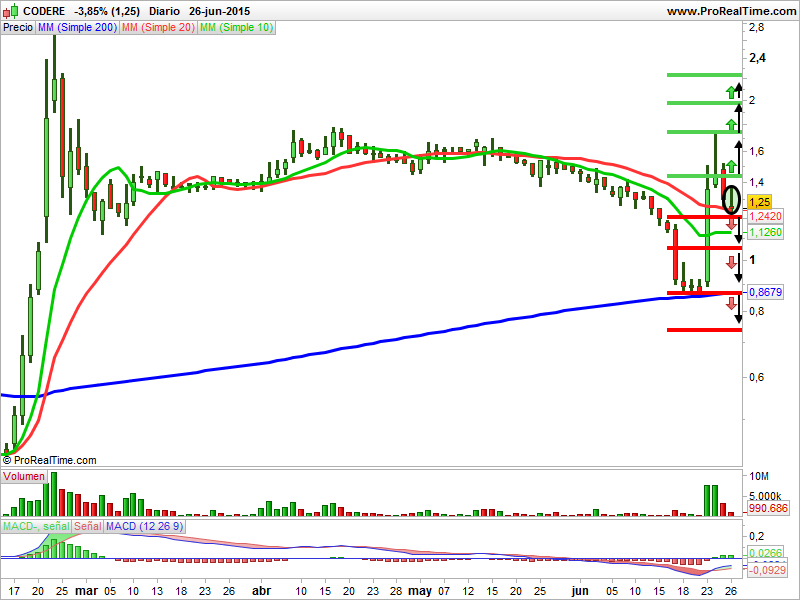Expand the Precio panel options
The height and width of the screenshot is (600, 800).
[17, 28]
